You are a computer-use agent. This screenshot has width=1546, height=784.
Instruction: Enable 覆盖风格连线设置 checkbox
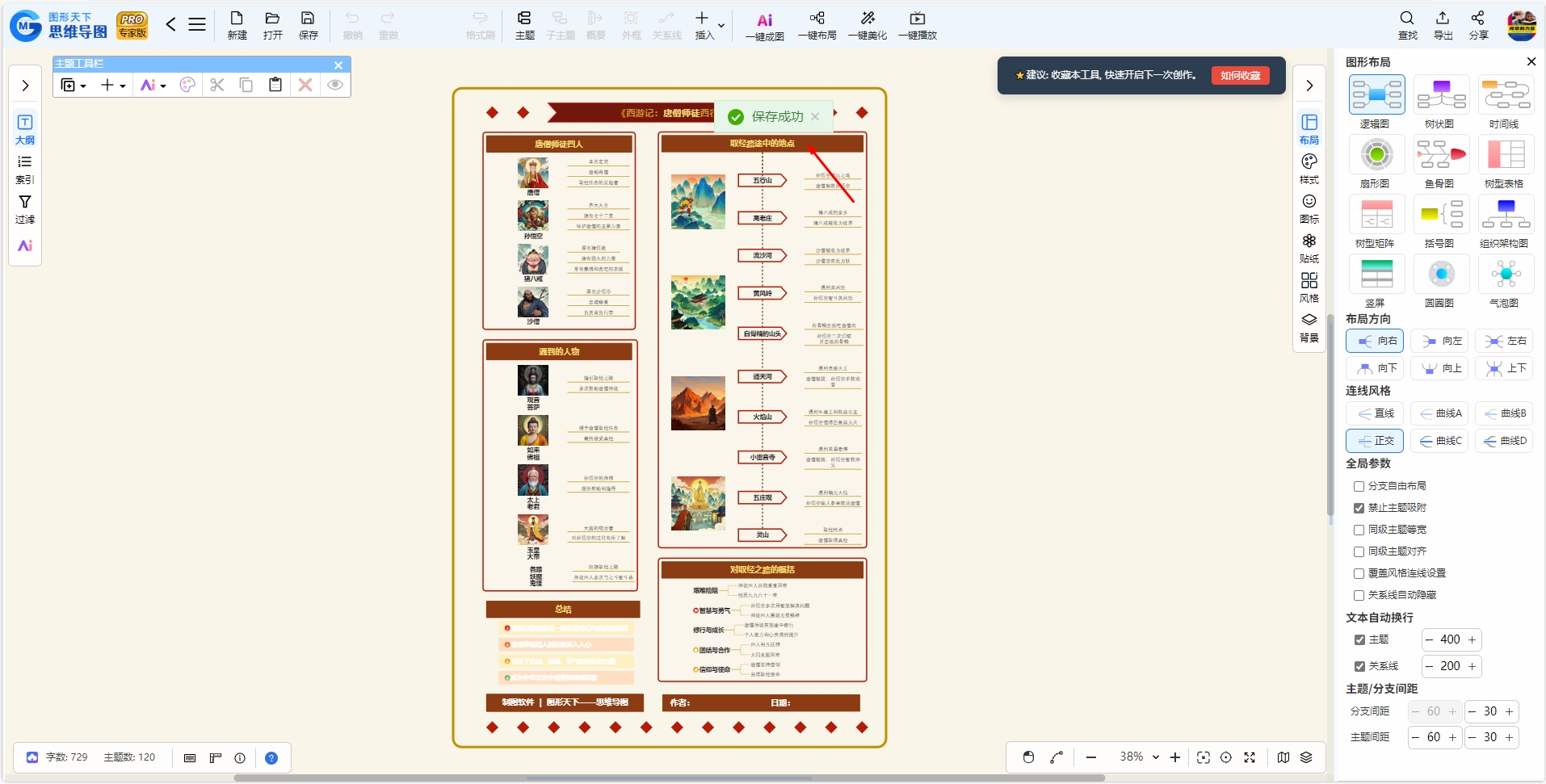pyautogui.click(x=1359, y=573)
